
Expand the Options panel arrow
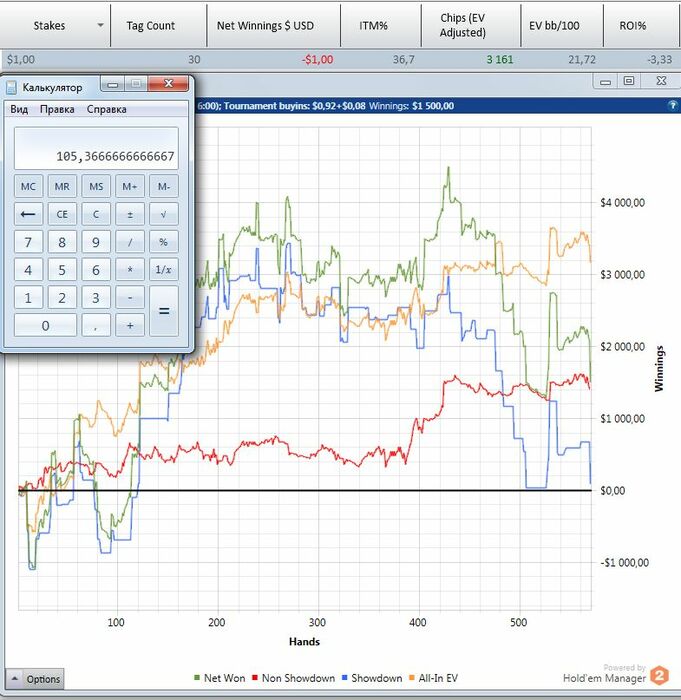click(x=14, y=679)
